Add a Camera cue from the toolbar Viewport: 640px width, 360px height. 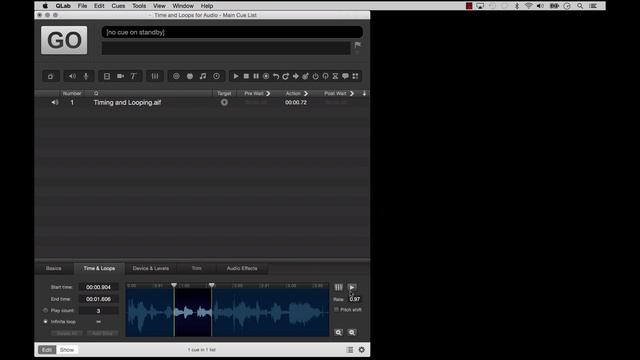coord(120,76)
